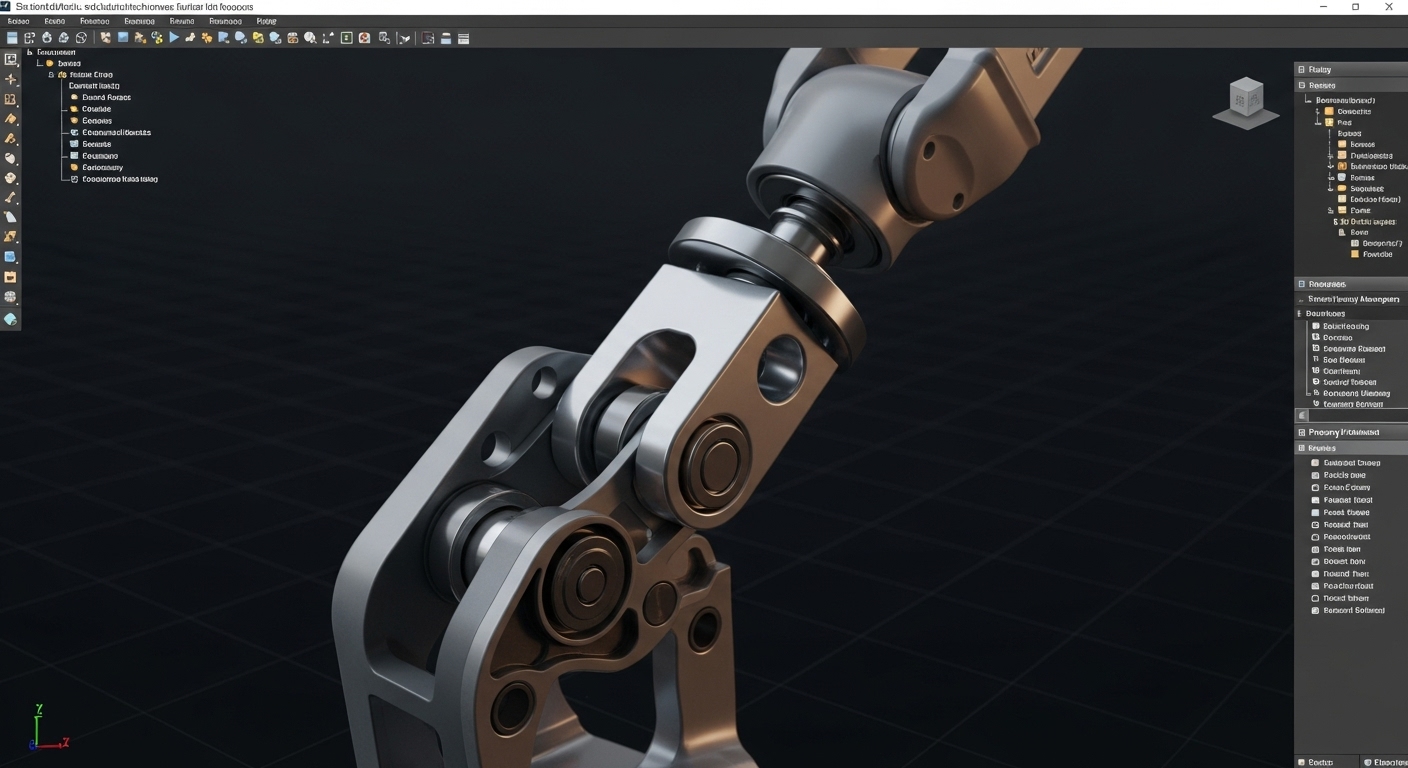1408x768 pixels.
Task: Toggle the round checkbox beside the third Properties entry
Action: (x=1314, y=487)
